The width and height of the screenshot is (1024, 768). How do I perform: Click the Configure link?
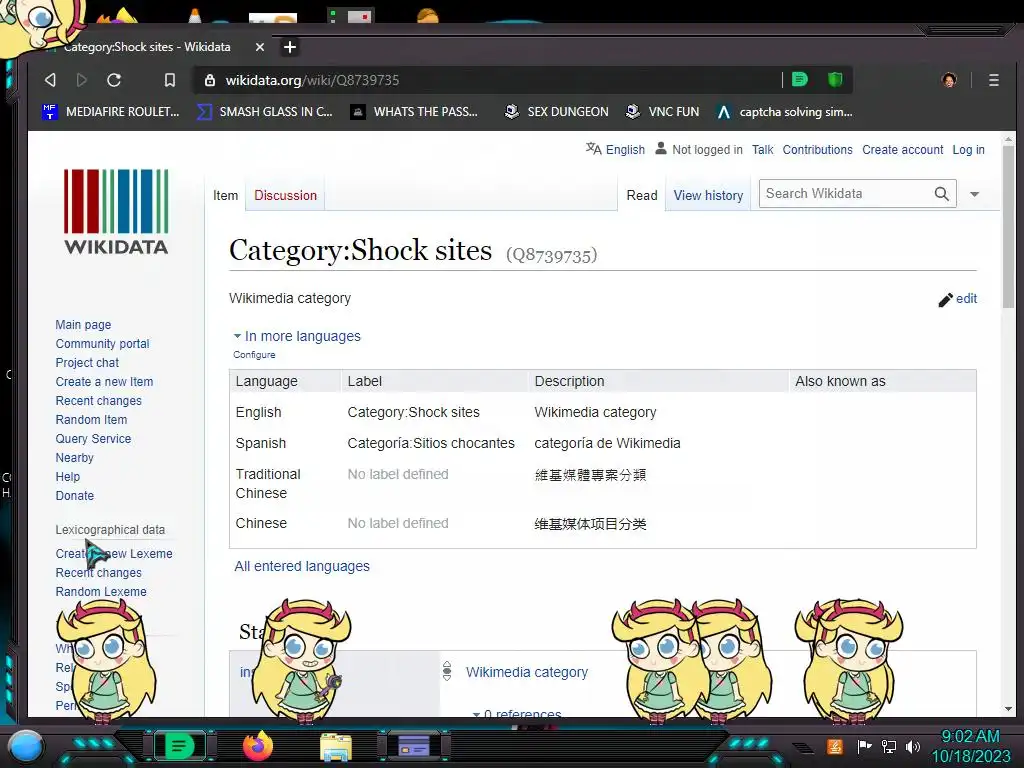254,355
